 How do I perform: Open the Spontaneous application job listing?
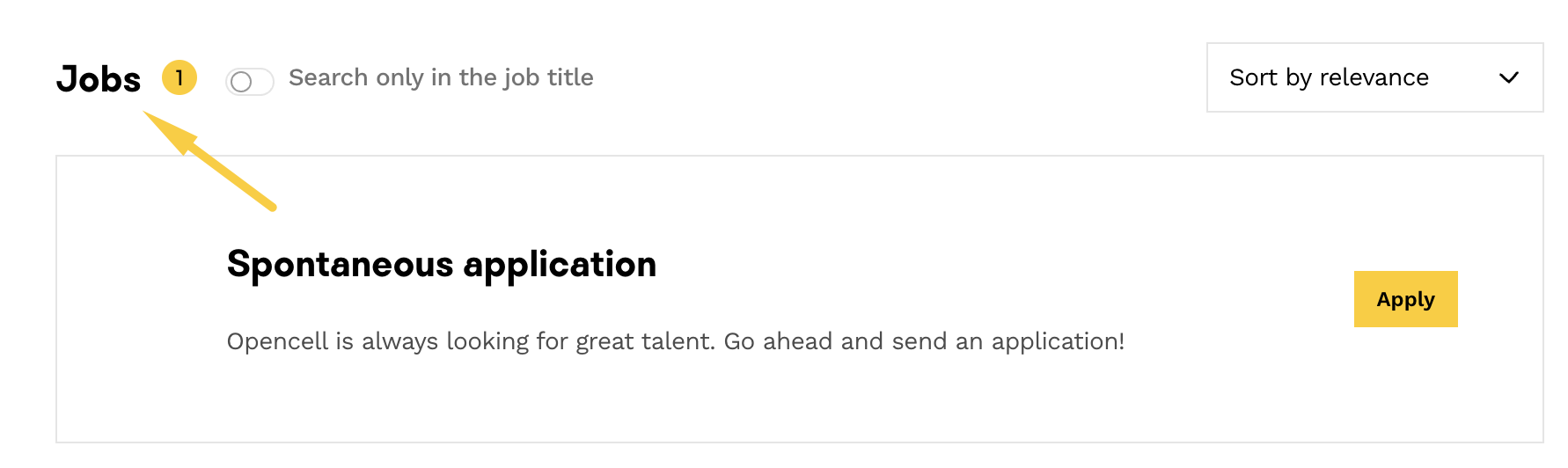click(x=441, y=265)
